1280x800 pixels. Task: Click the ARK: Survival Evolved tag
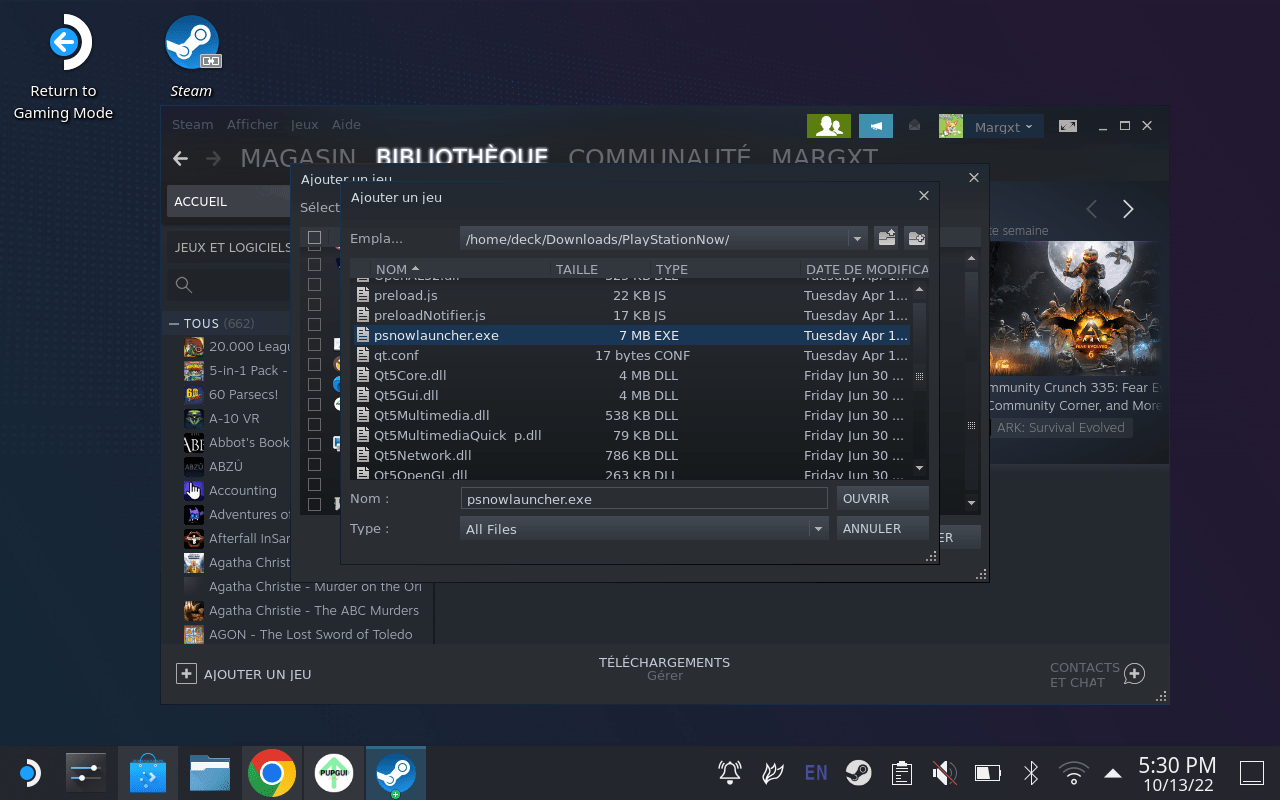(1060, 427)
